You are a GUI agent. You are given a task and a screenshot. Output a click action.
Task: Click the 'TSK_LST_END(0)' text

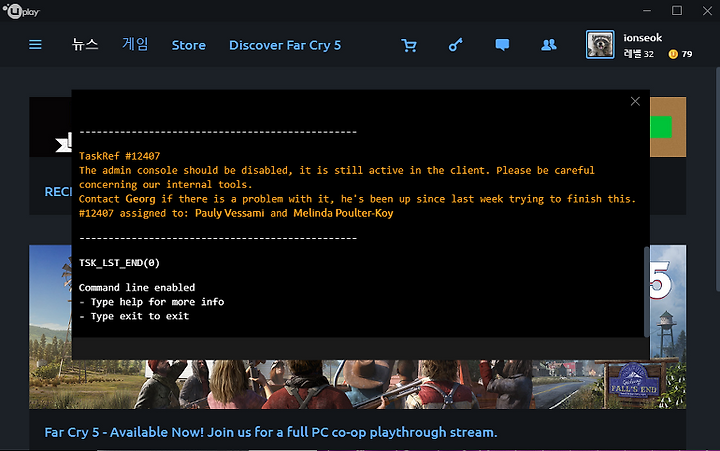[119, 263]
